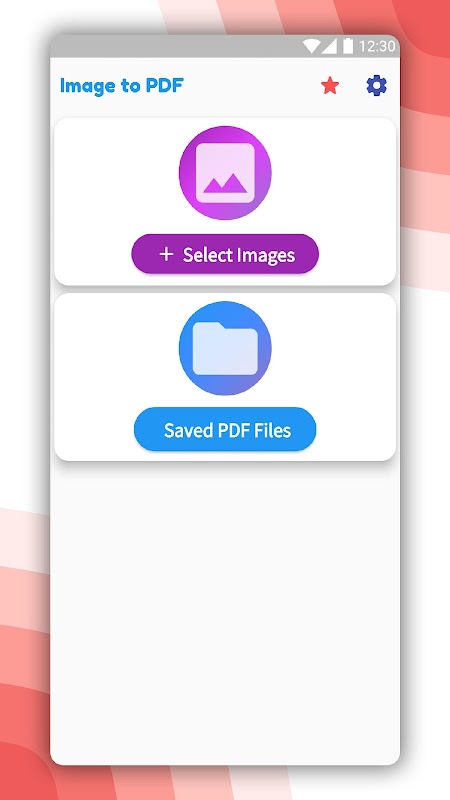Screen dimensions: 450x800
Task: Open the Saved PDF Files button
Action: [x=225, y=430]
